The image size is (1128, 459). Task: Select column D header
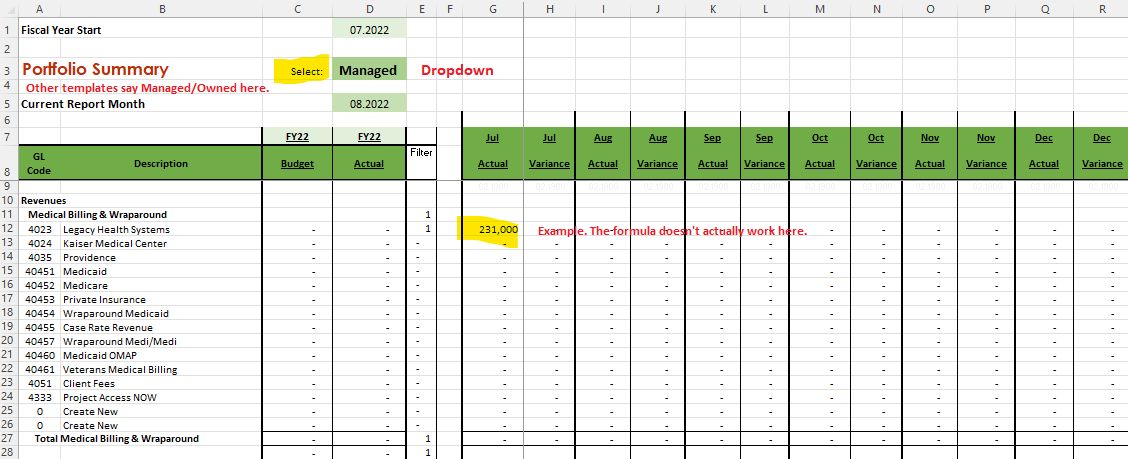(369, 8)
